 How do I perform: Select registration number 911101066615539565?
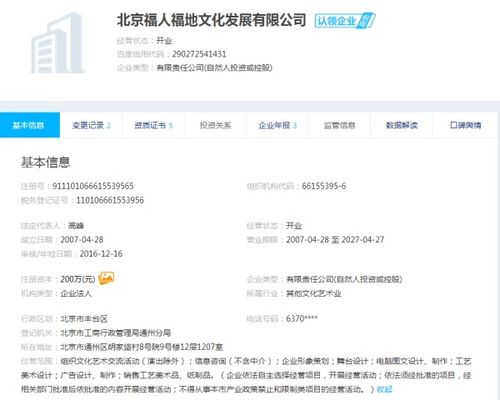click(93, 186)
